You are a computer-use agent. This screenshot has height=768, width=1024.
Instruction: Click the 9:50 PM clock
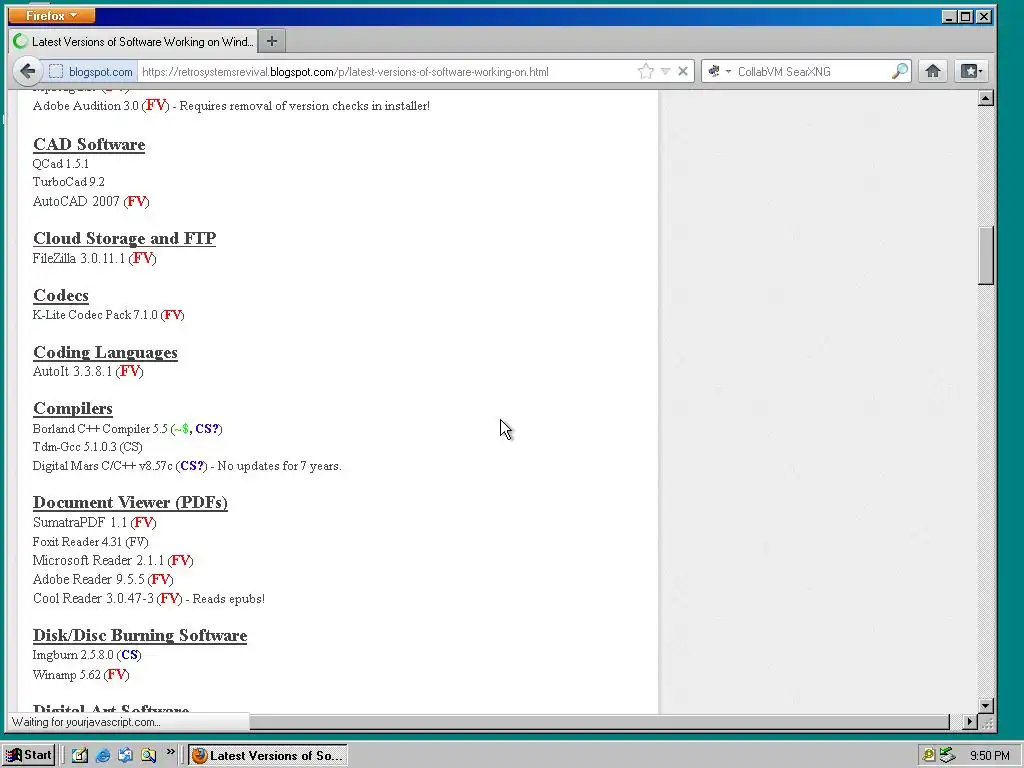[989, 756]
